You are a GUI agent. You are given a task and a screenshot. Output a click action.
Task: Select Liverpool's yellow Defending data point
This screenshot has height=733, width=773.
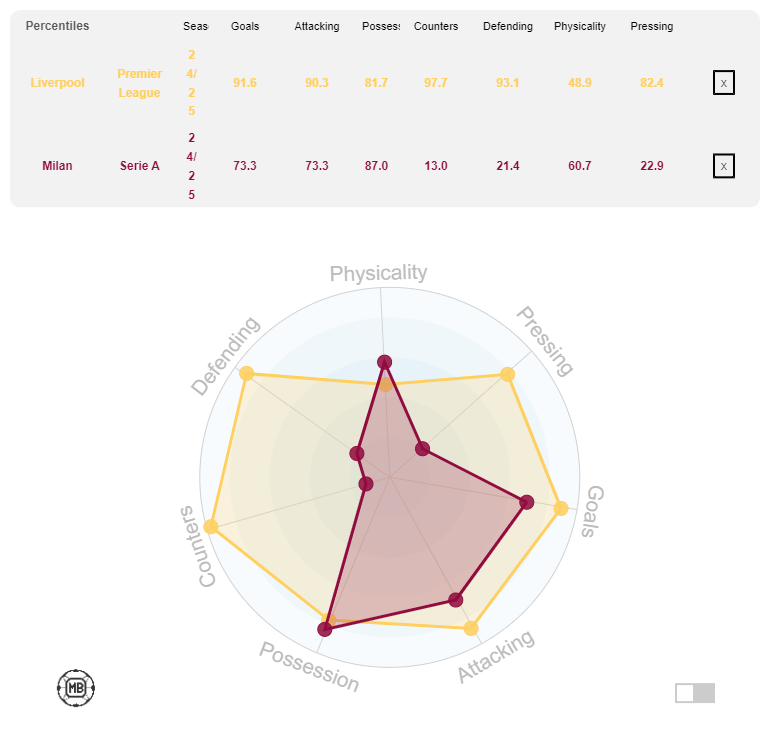246,373
